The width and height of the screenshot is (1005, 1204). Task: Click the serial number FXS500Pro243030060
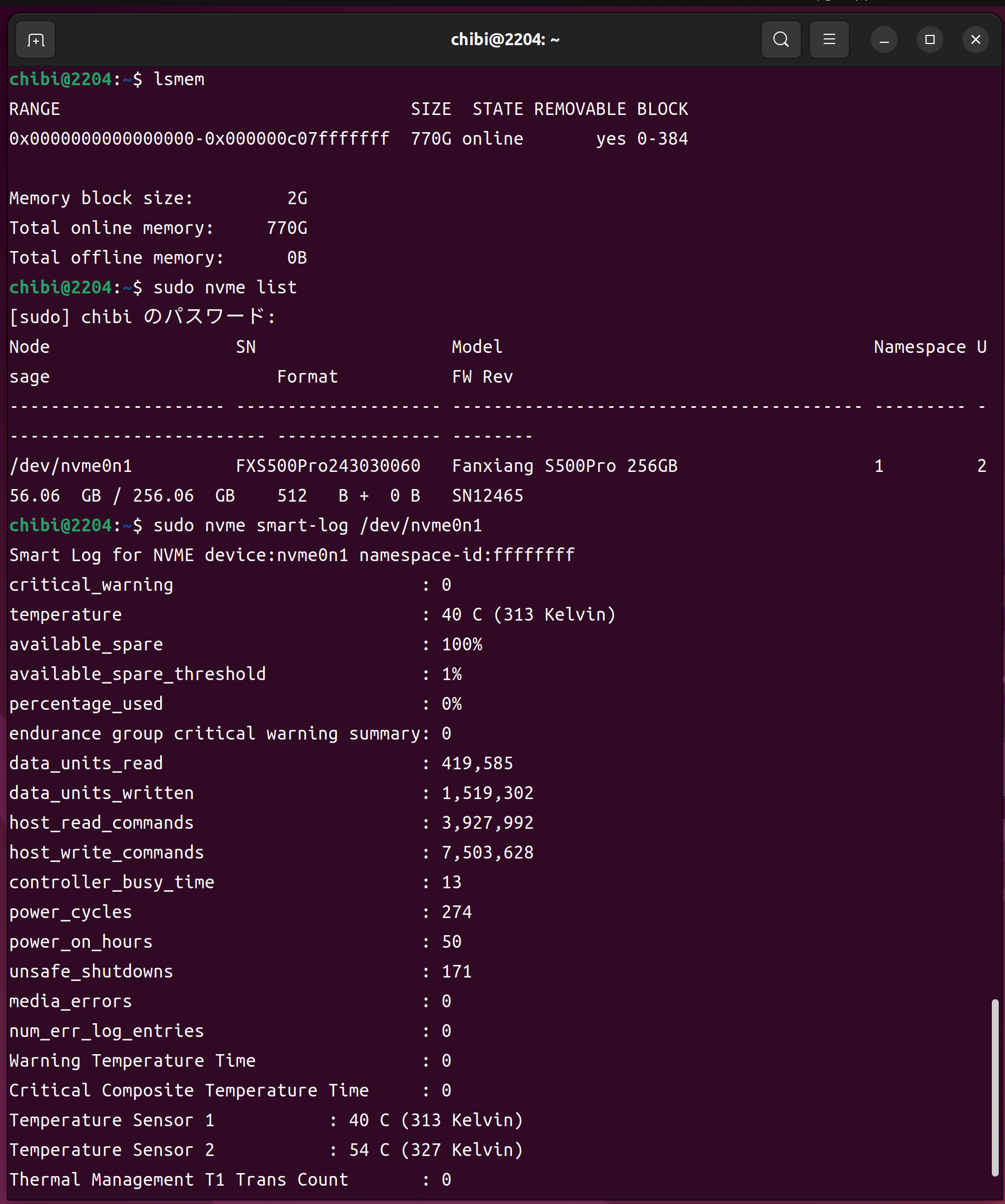tap(328, 466)
